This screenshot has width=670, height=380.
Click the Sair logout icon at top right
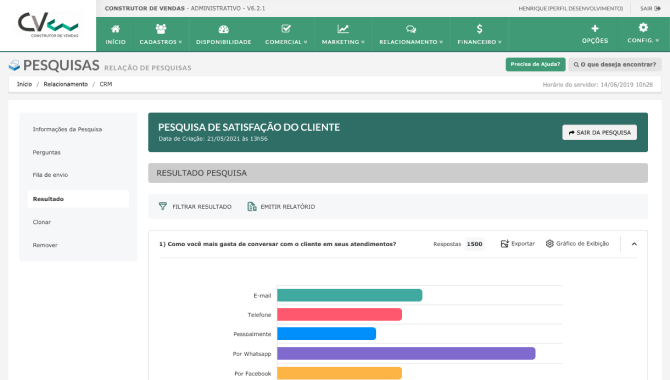point(657,9)
